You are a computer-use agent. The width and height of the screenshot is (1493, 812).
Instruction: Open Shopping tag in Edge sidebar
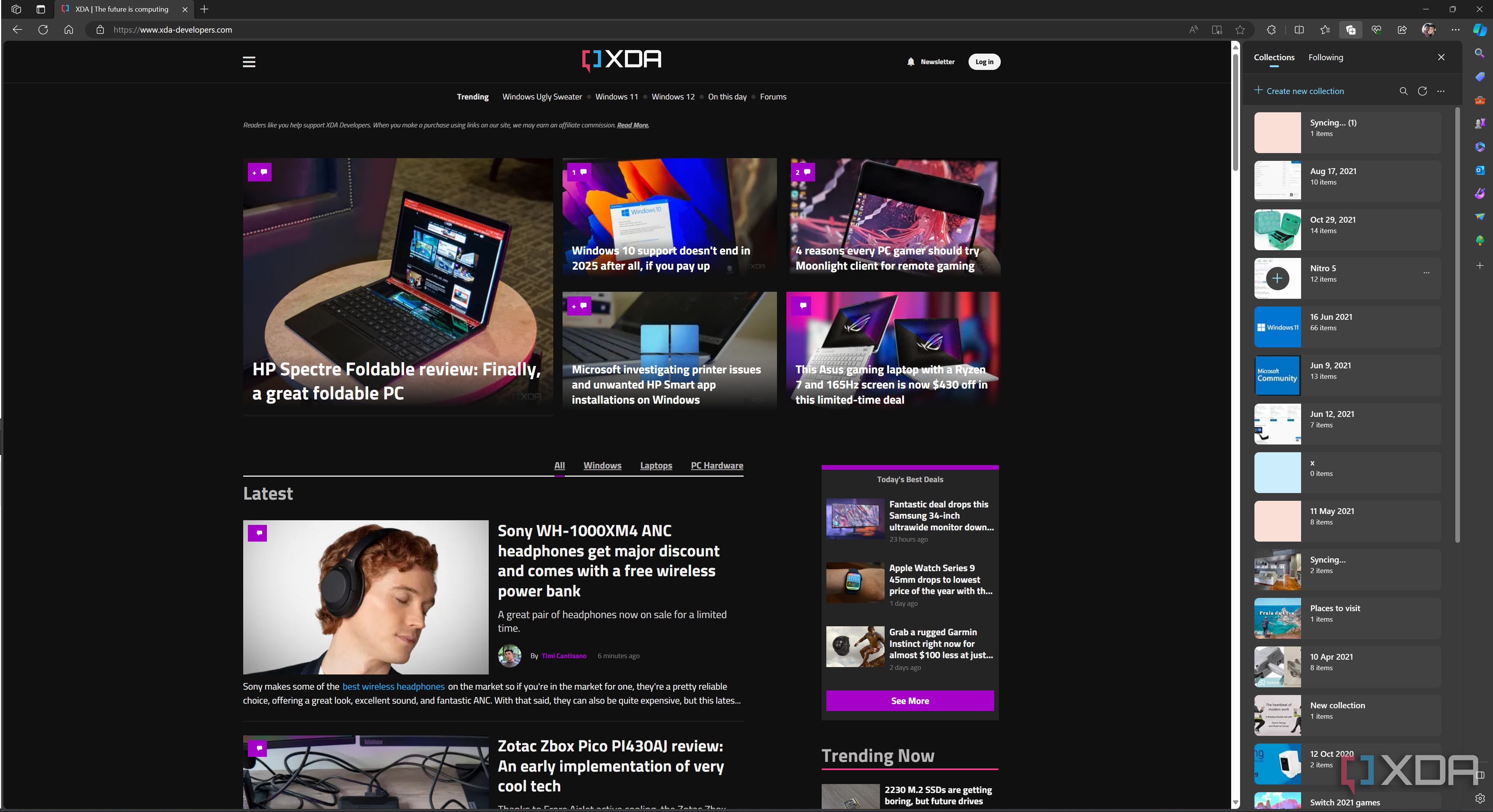pyautogui.click(x=1480, y=77)
